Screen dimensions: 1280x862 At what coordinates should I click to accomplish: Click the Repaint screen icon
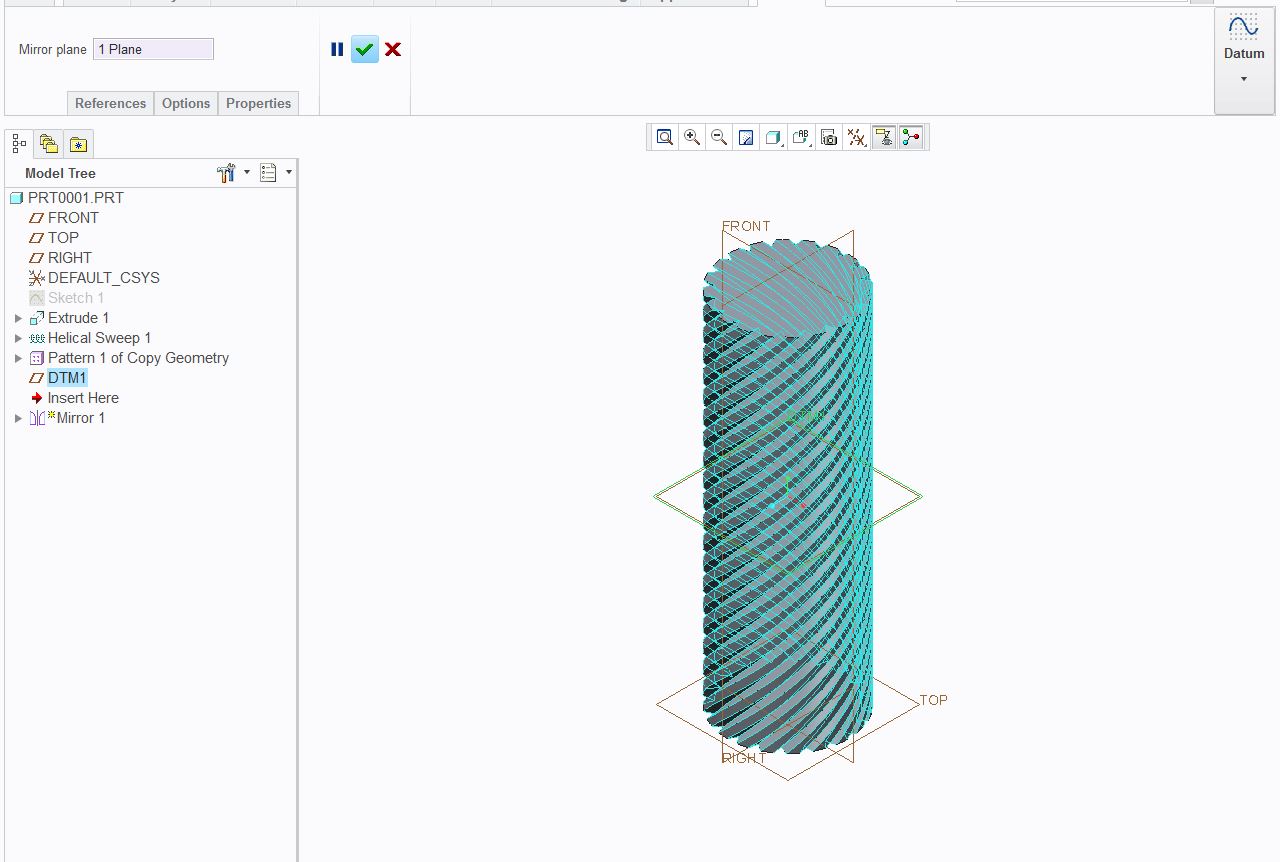point(746,138)
